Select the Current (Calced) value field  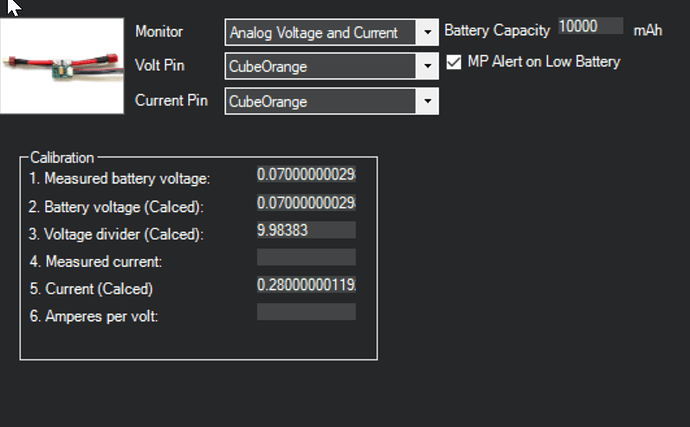[x=306, y=285]
